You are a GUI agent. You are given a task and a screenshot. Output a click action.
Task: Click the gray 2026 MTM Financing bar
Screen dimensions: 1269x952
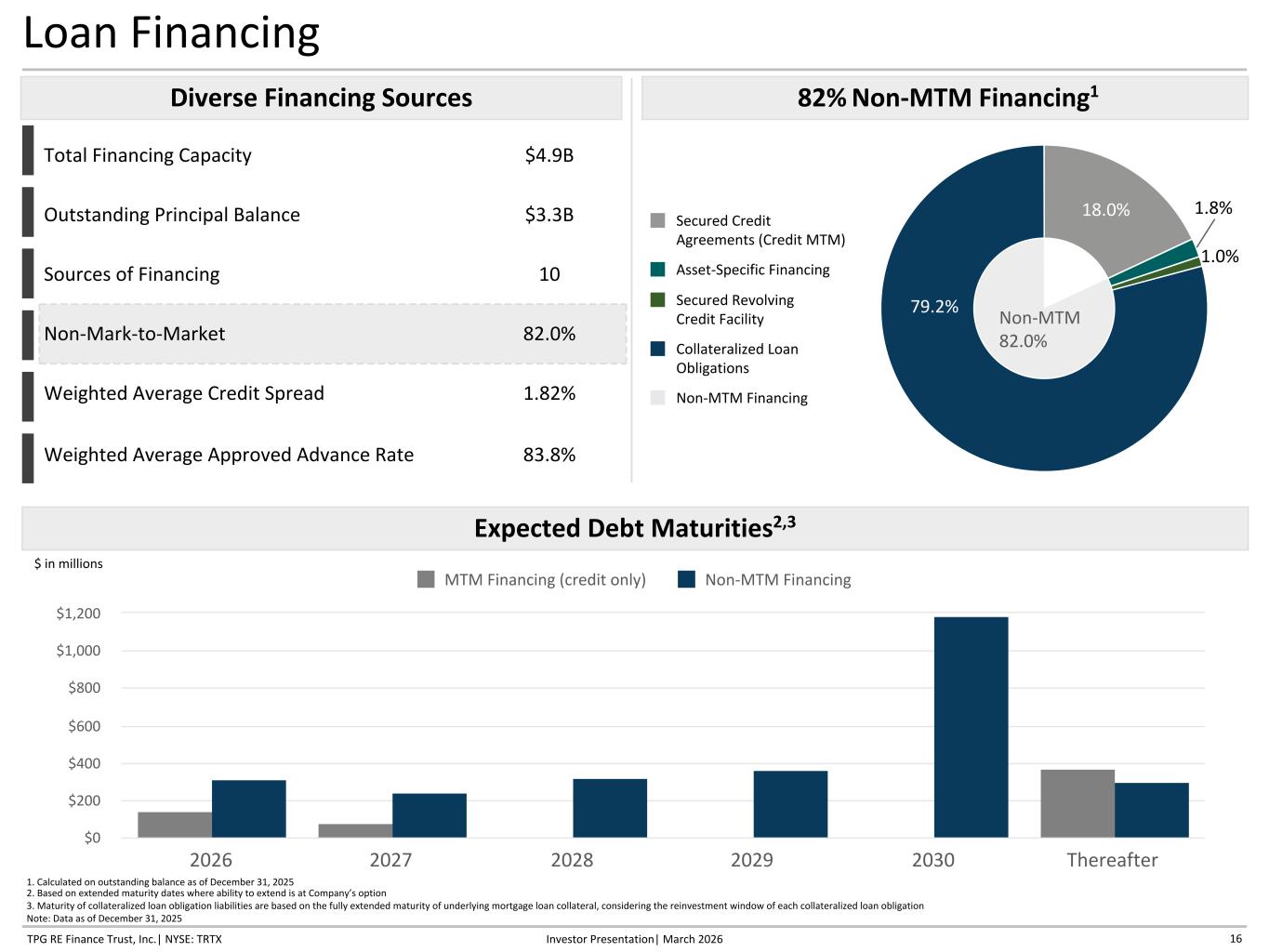coord(175,825)
